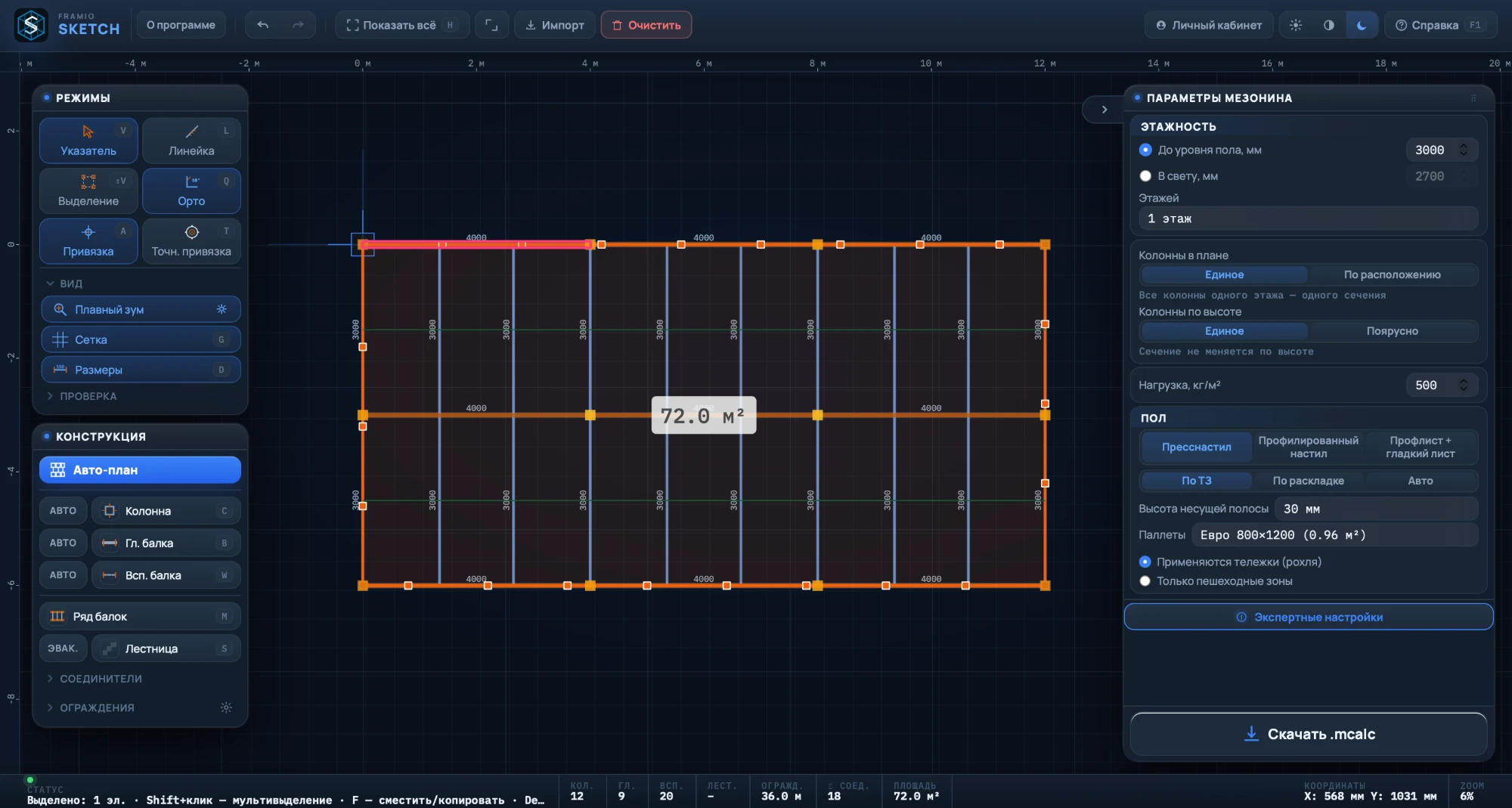Select Единое under Колонны по высоте

1224,331
